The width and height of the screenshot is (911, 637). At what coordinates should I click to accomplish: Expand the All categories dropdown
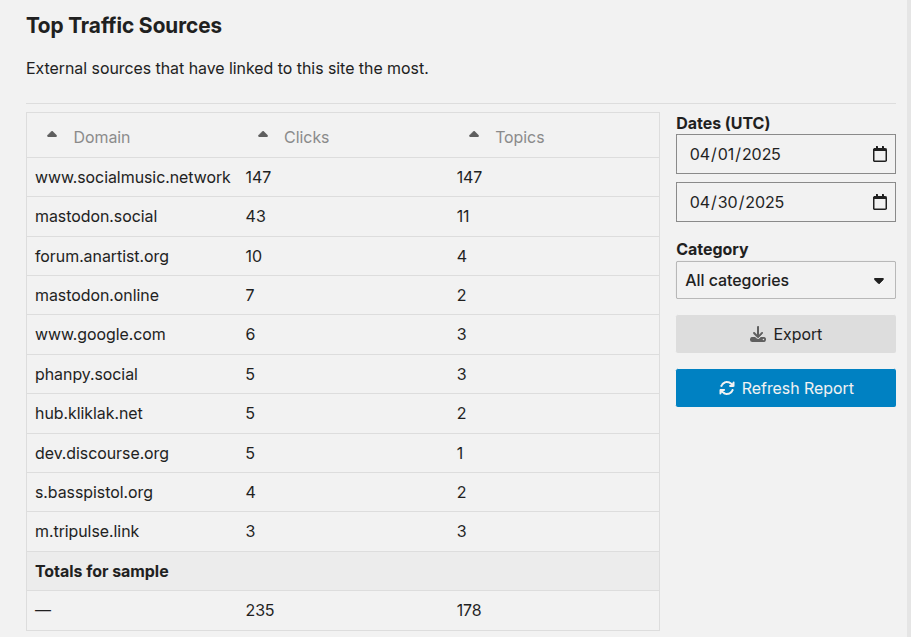[x=786, y=280]
